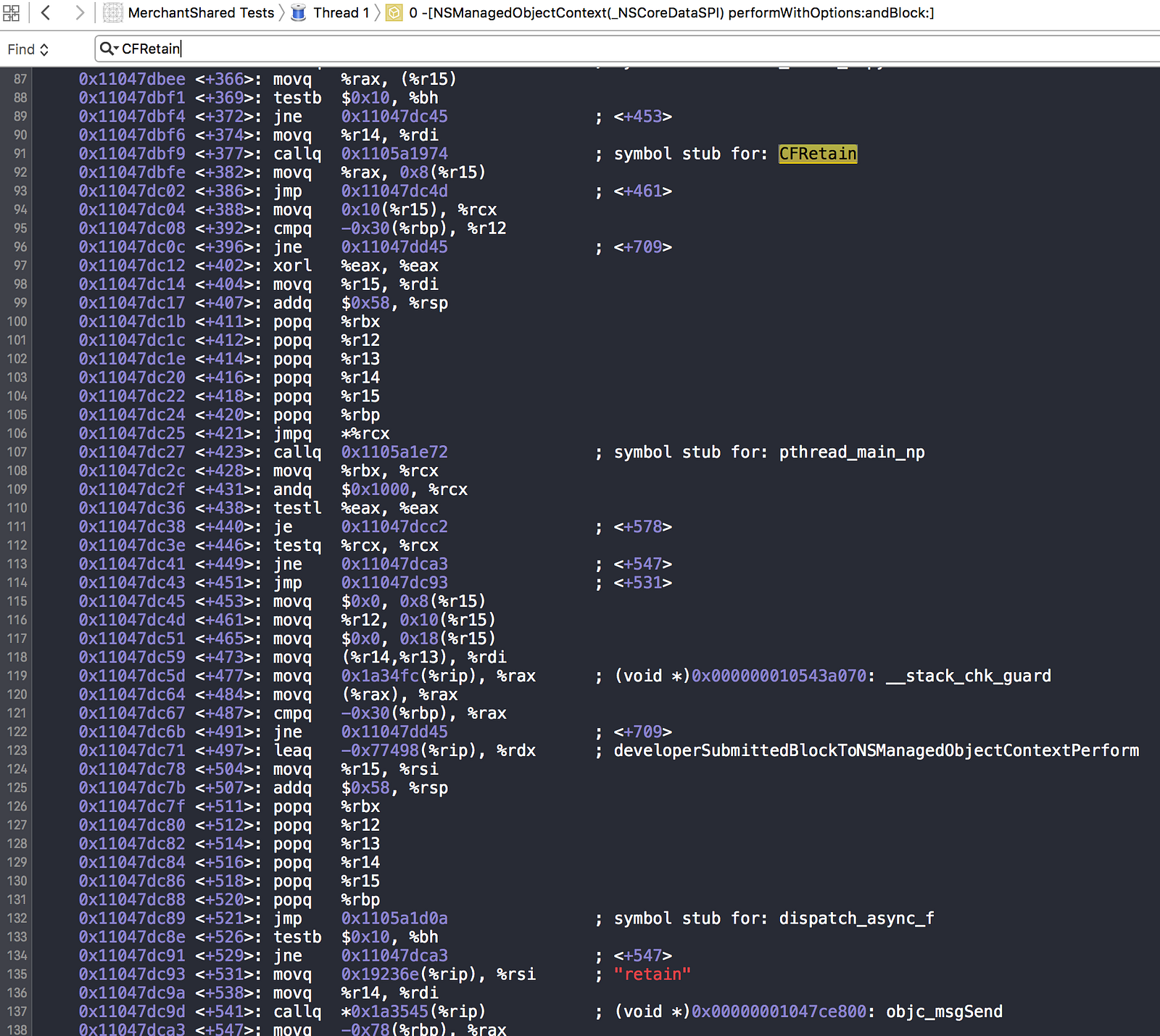1160x1036 pixels.
Task: Click the *%rcx operand
Action: [x=365, y=434]
